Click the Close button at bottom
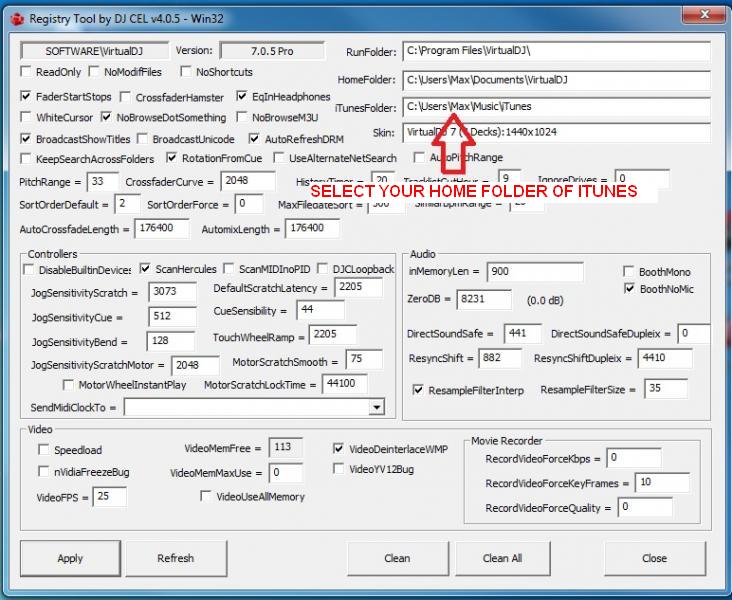 (655, 558)
